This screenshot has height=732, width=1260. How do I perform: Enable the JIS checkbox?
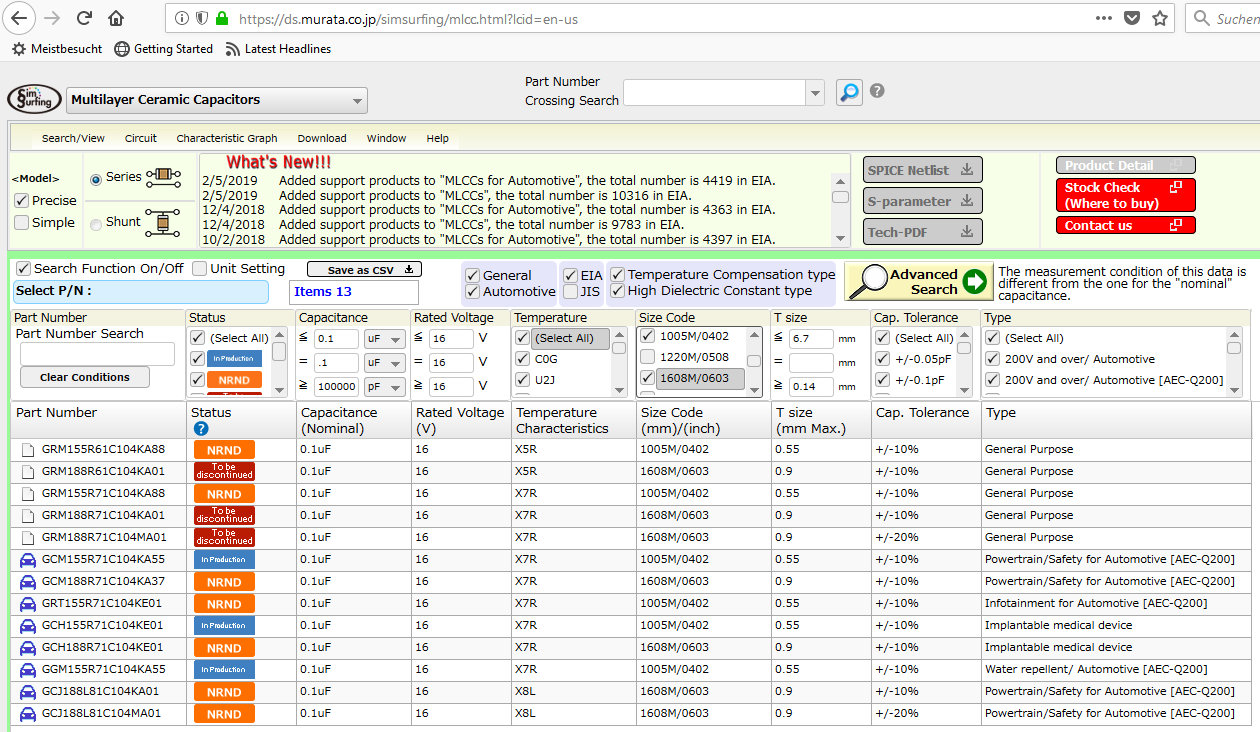(569, 292)
